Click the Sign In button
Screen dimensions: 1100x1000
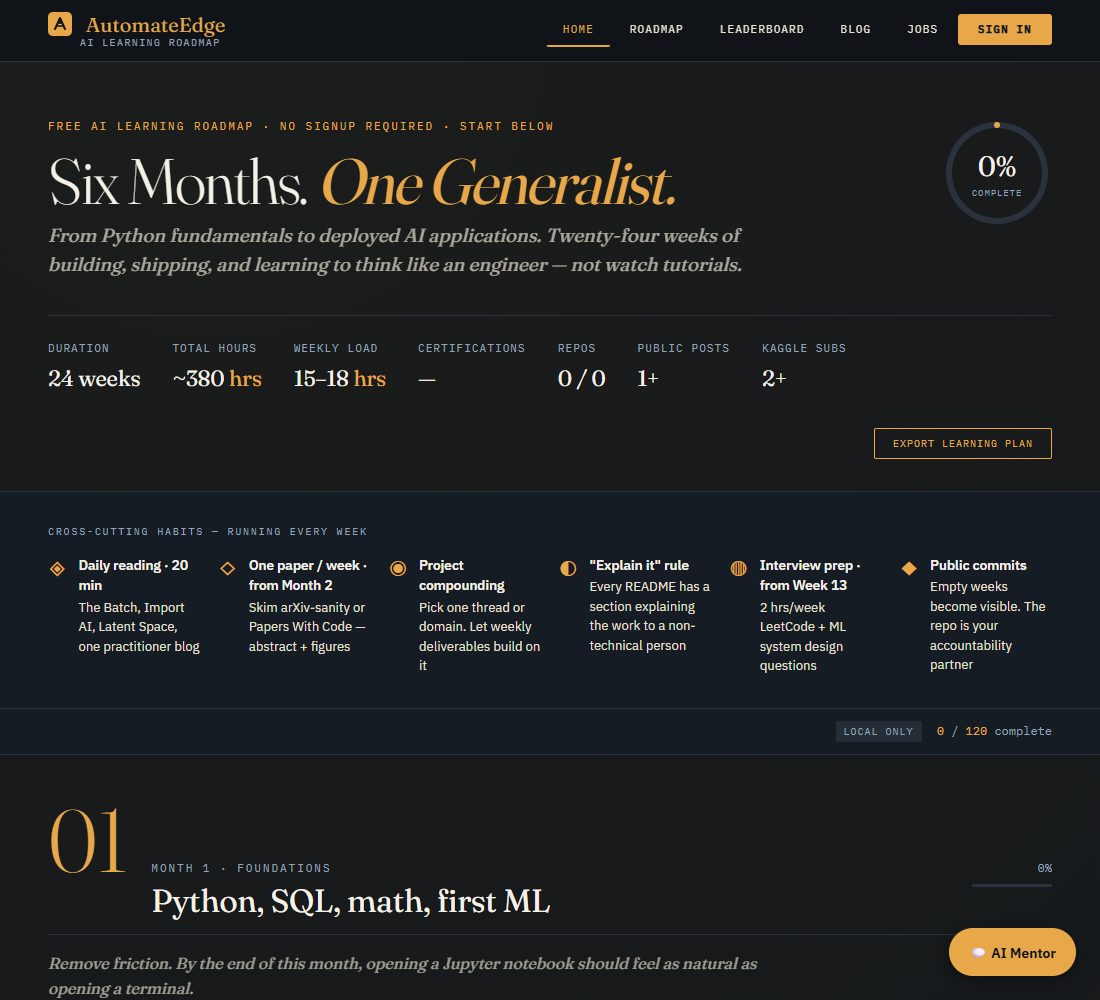point(1005,29)
